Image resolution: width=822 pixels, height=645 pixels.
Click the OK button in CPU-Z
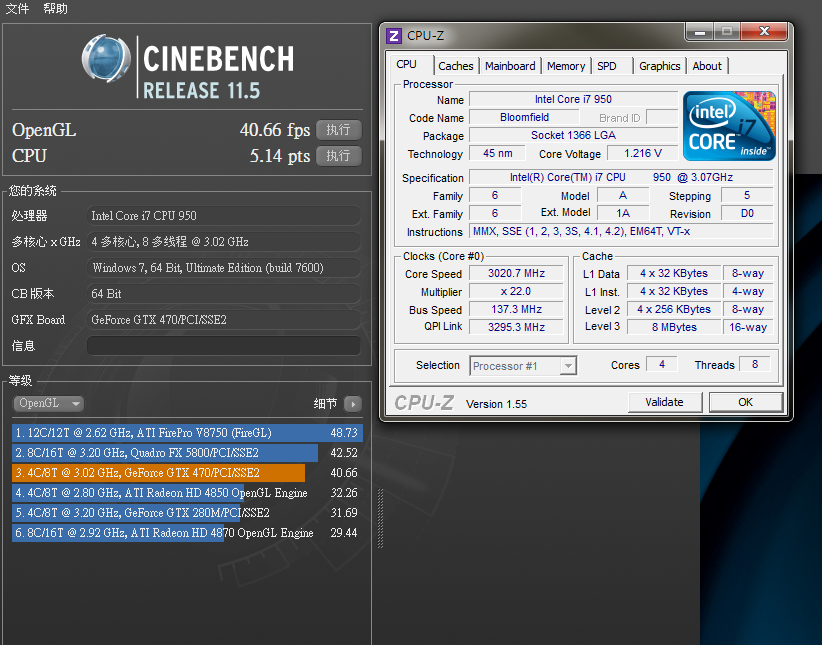pos(745,402)
